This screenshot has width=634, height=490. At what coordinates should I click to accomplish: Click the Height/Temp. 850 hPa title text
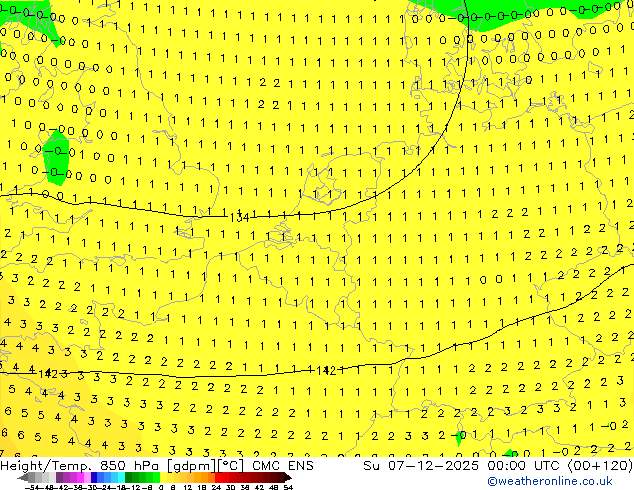click(79, 466)
